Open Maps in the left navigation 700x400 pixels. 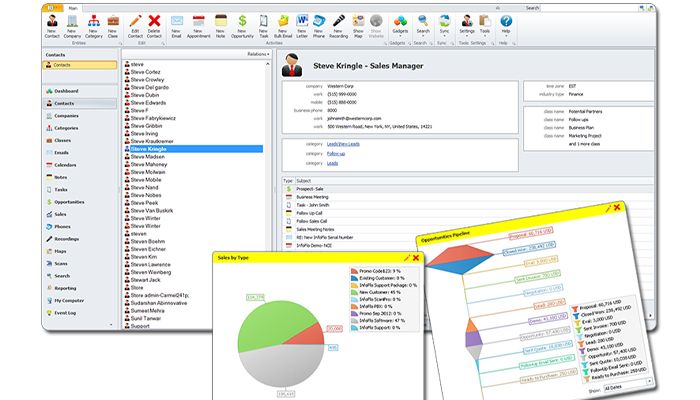click(x=60, y=251)
